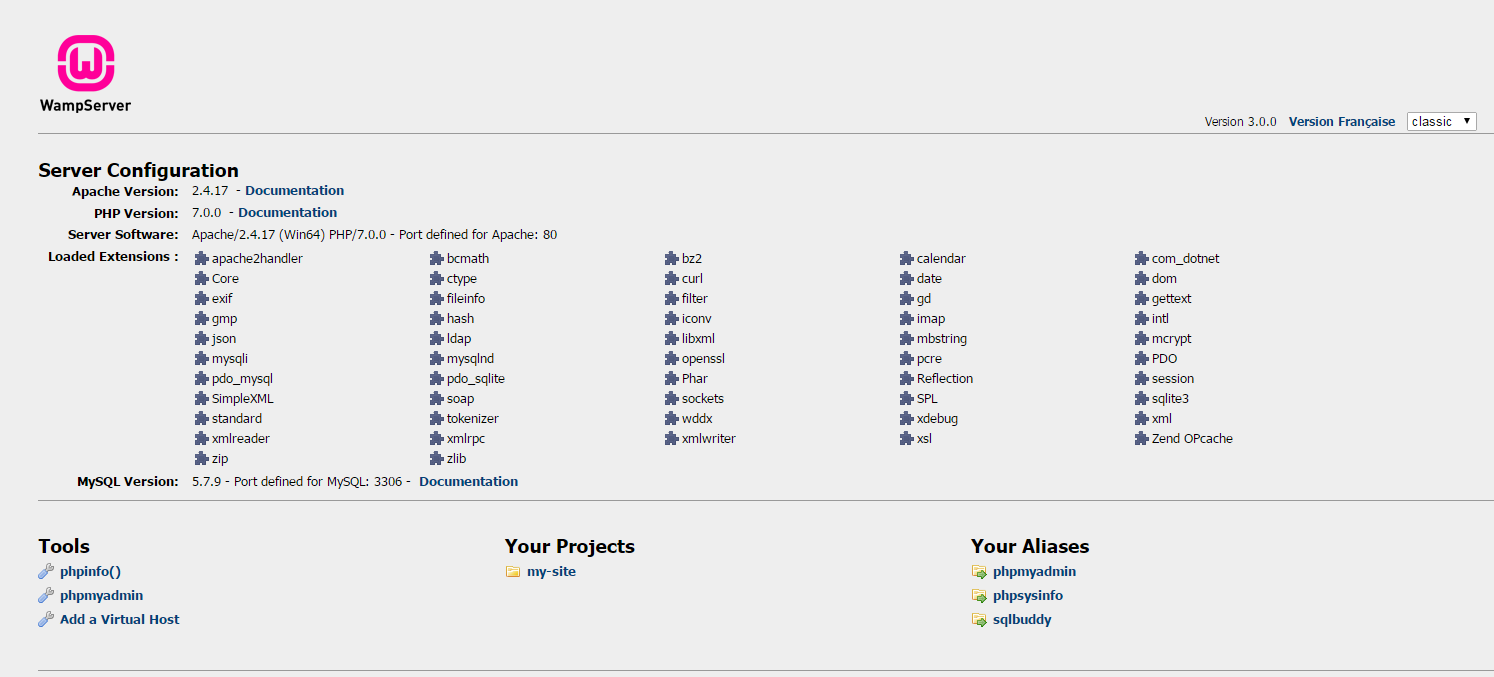Click the puzzle icon beside gd

coord(907,298)
